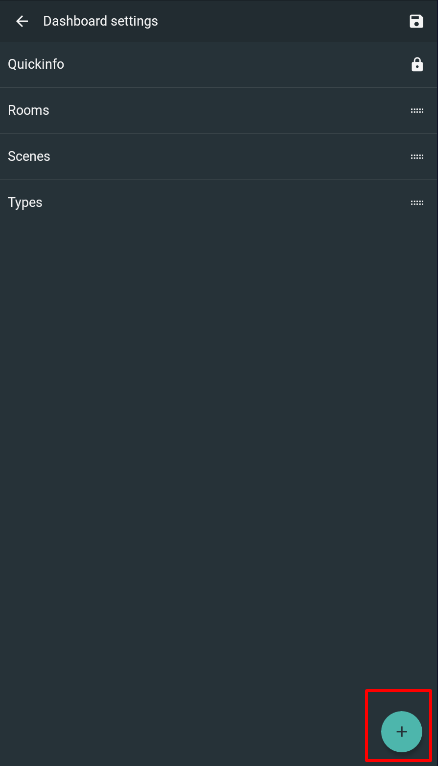
Task: Click the top app bar next to title
Action: (x=283, y=21)
